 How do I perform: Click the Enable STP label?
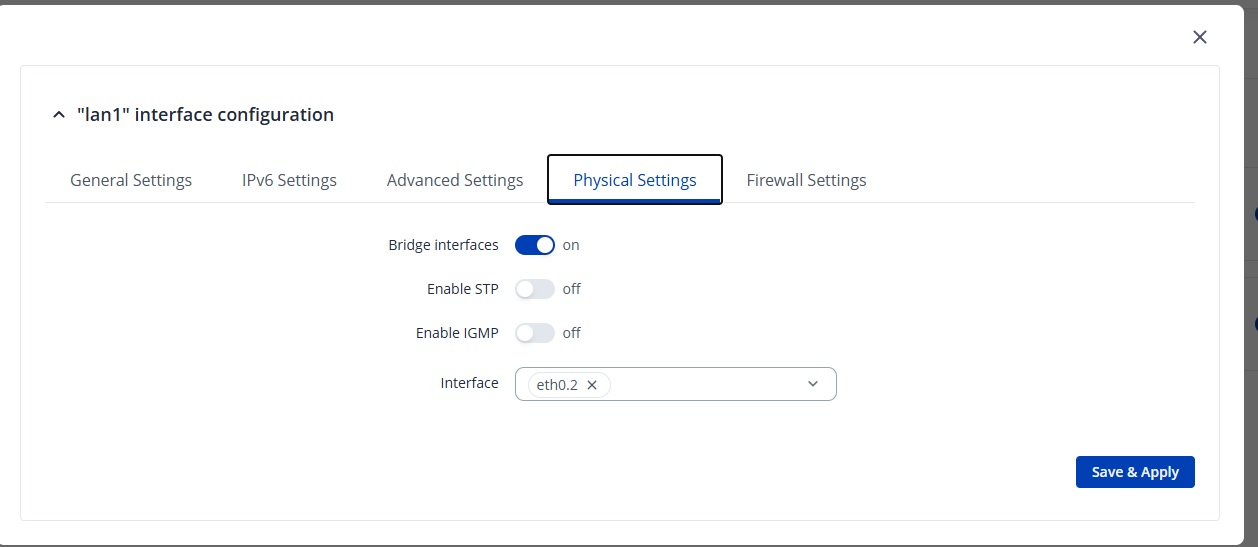(462, 289)
